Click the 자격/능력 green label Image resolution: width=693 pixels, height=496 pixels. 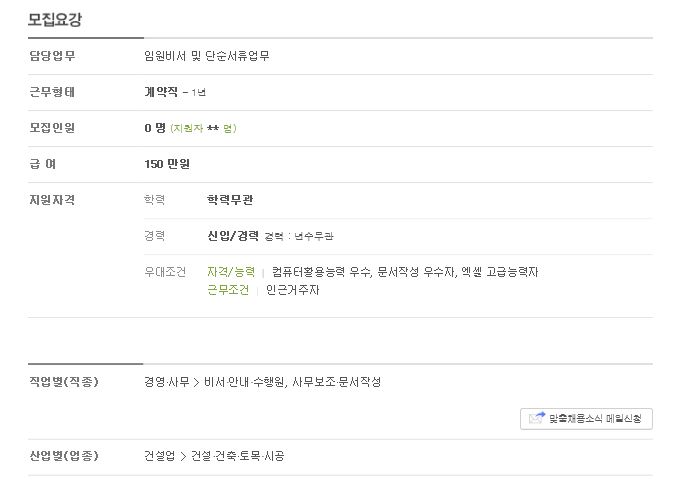[231, 271]
